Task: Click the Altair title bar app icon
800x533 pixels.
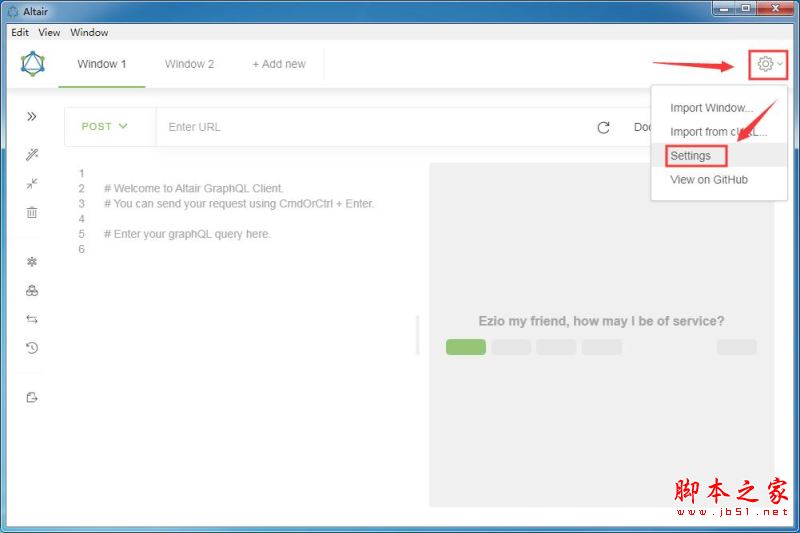Action: pos(13,11)
